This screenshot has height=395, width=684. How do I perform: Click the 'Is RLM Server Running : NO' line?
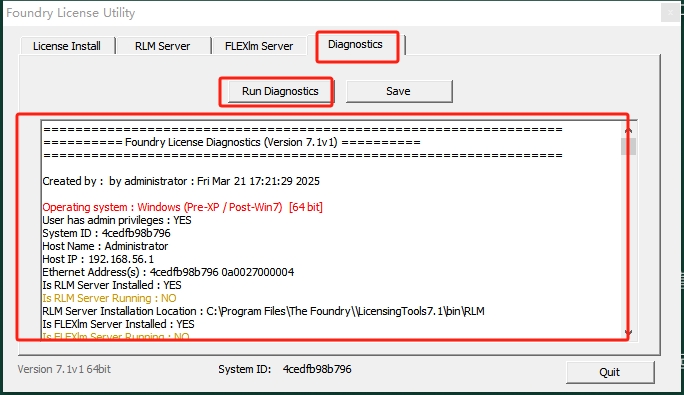pyautogui.click(x=109, y=298)
